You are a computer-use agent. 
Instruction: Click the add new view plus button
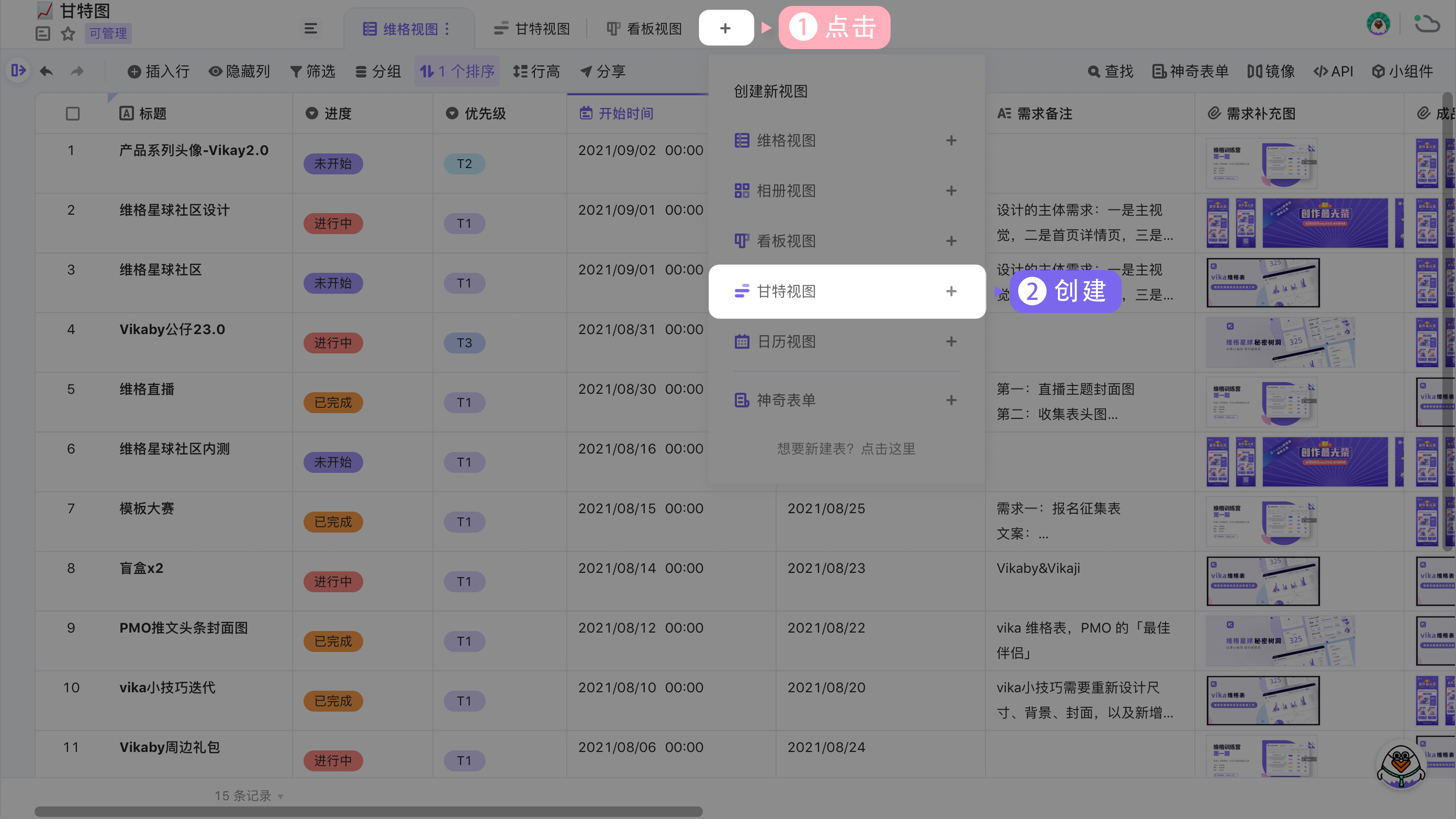click(726, 28)
